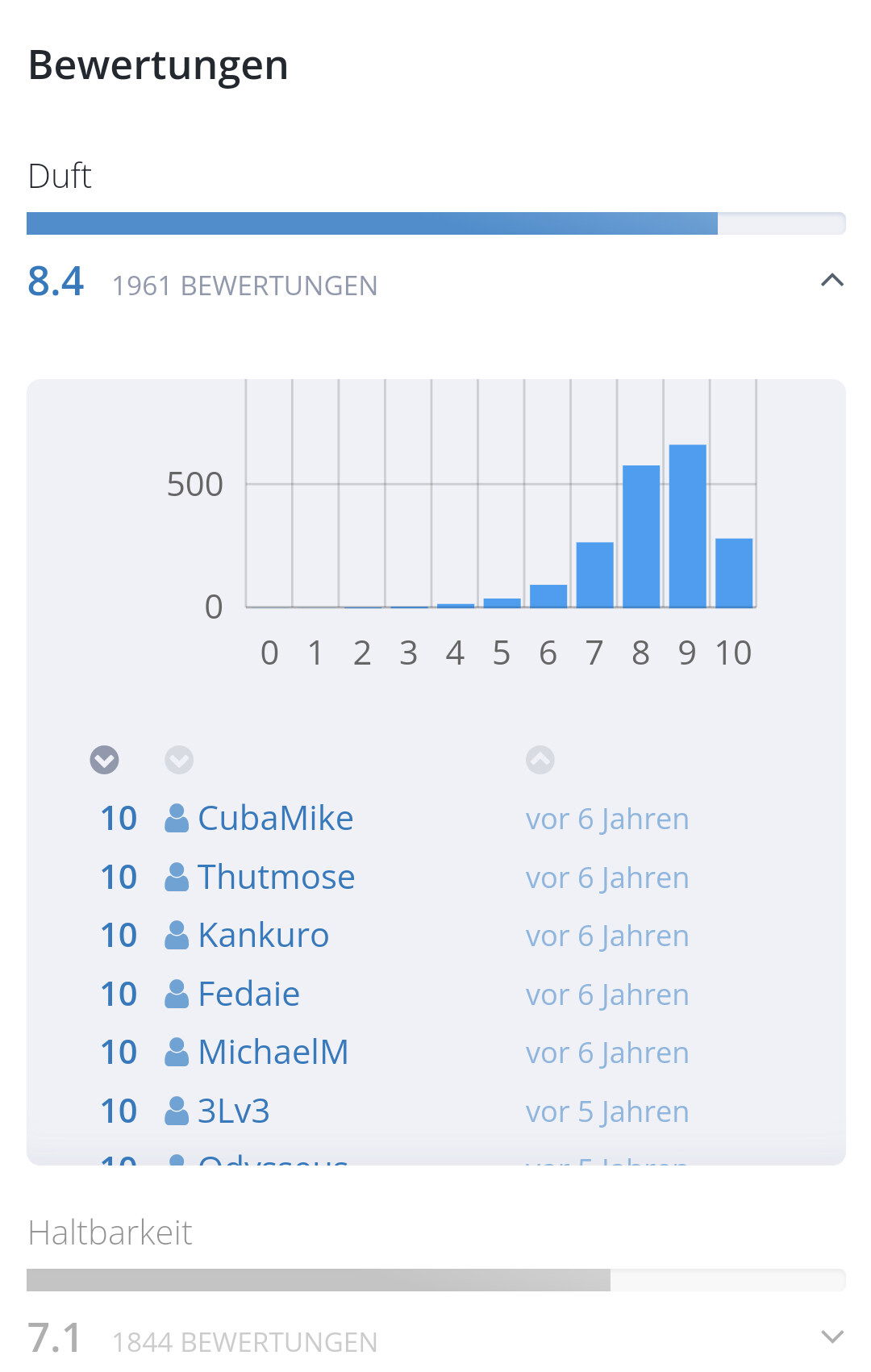Click the 1844 Bewertungen count text
Viewport: 871px width, 1372px height.
click(244, 1342)
